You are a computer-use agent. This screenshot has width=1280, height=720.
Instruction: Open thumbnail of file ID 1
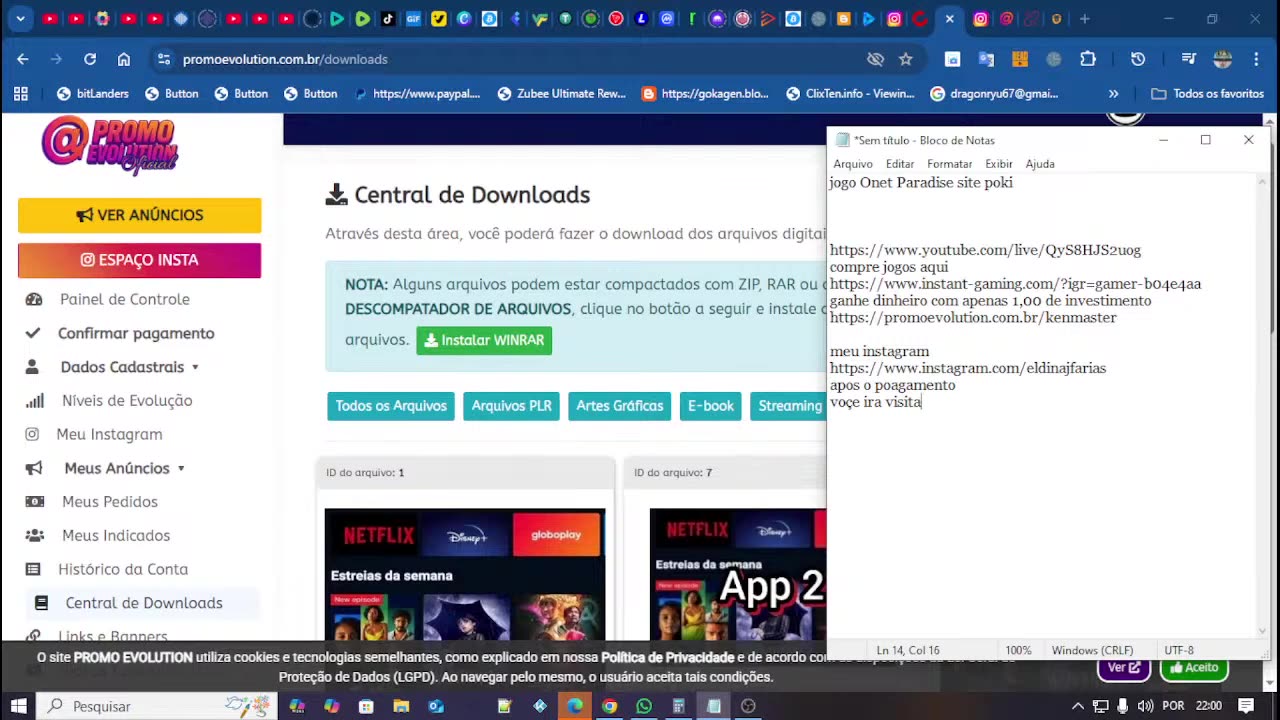tap(465, 574)
